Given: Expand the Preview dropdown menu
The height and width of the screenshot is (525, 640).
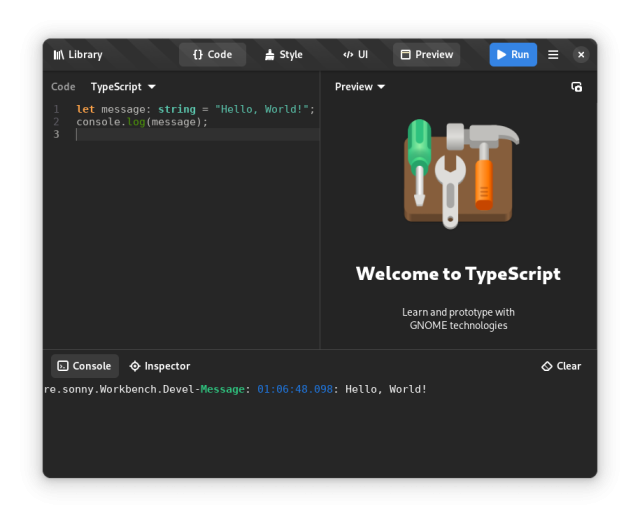Looking at the screenshot, I should [x=360, y=87].
